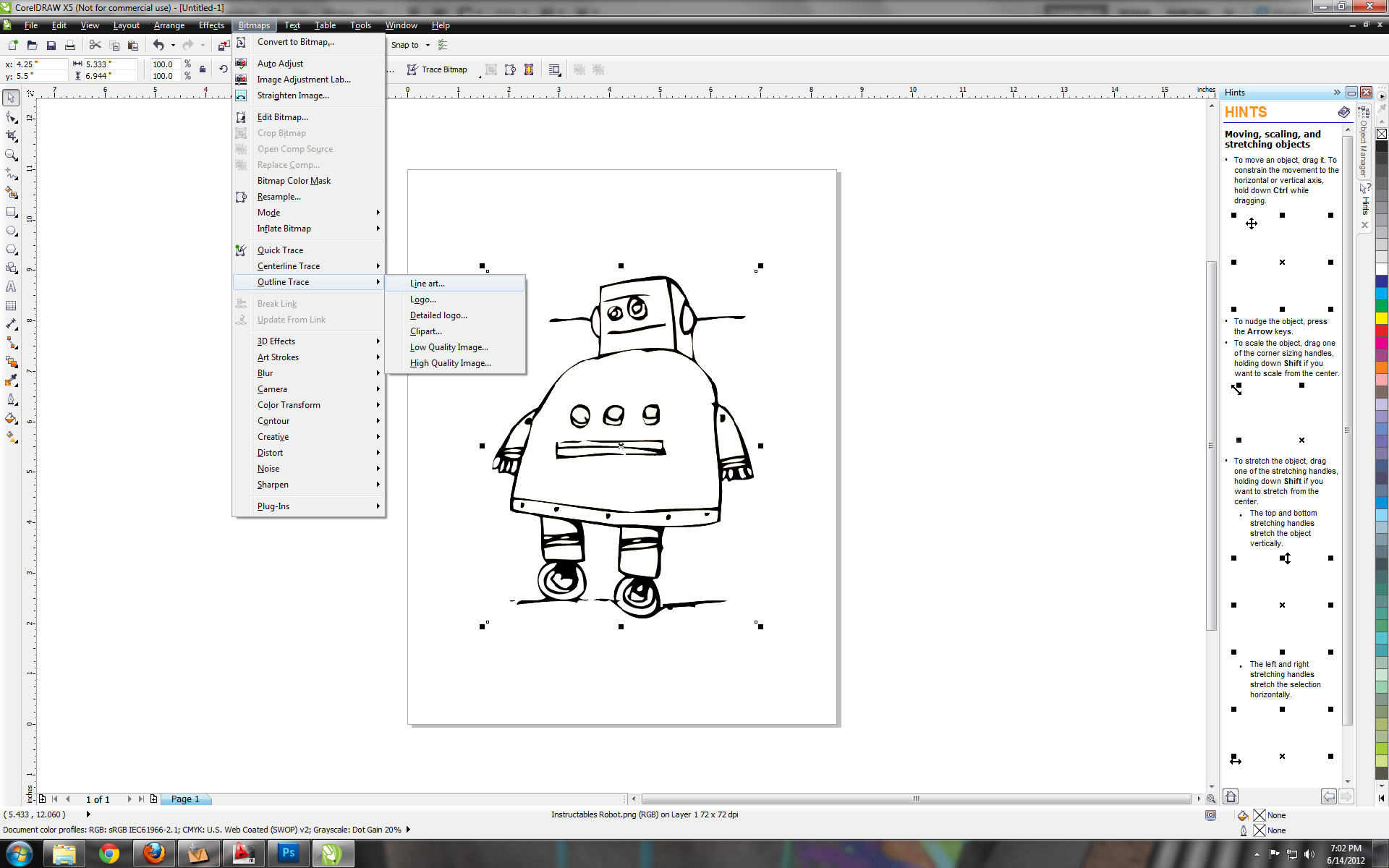The width and height of the screenshot is (1389, 868).
Task: Open Google Chrome from the taskbar
Action: (x=109, y=854)
